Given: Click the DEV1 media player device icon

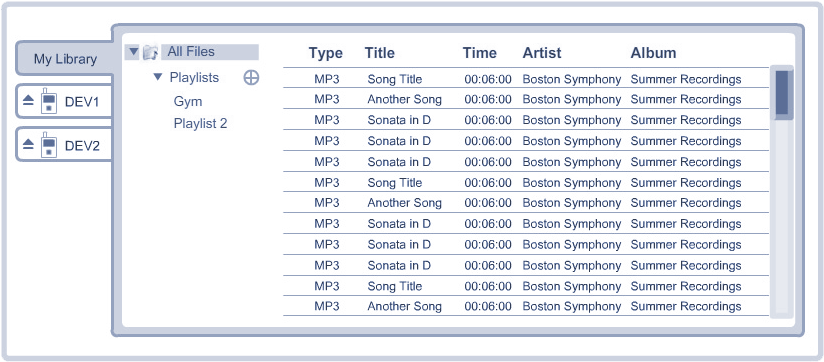Looking at the screenshot, I should (x=49, y=100).
